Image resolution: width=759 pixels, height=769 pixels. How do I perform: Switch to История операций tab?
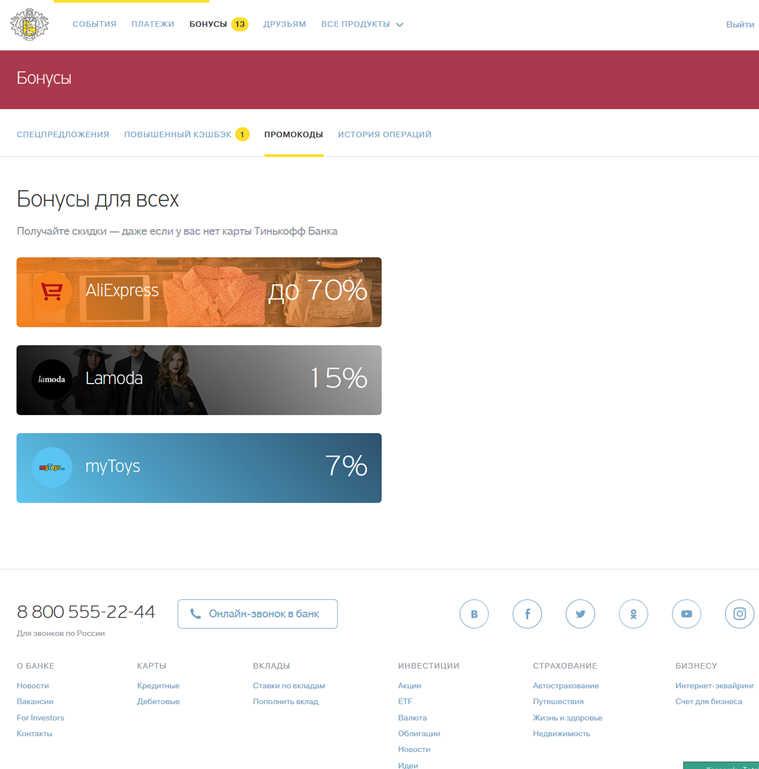coord(384,134)
